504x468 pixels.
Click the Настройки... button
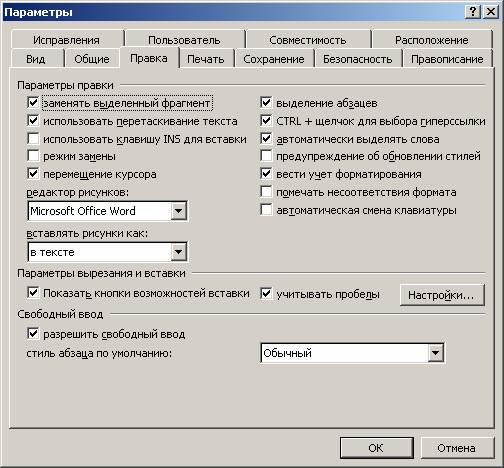441,295
